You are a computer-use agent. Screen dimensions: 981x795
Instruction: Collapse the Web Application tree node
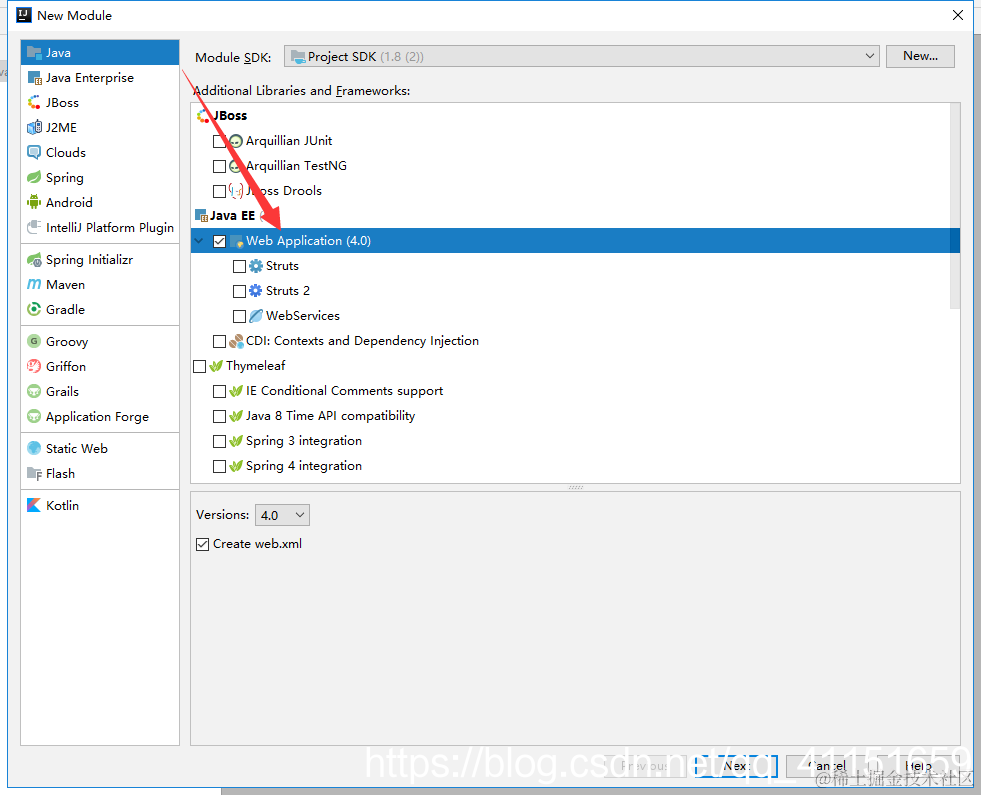[199, 241]
